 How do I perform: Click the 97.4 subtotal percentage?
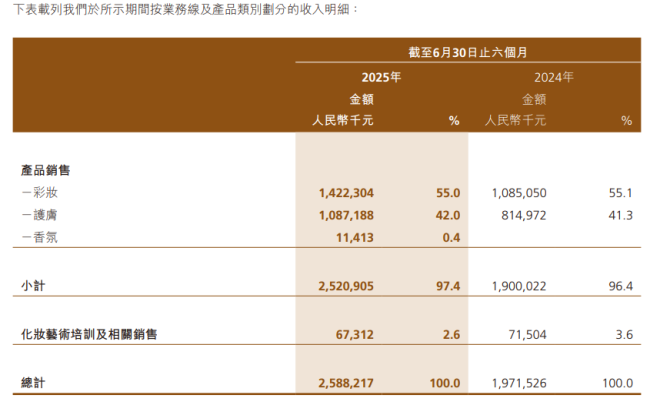tap(446, 286)
